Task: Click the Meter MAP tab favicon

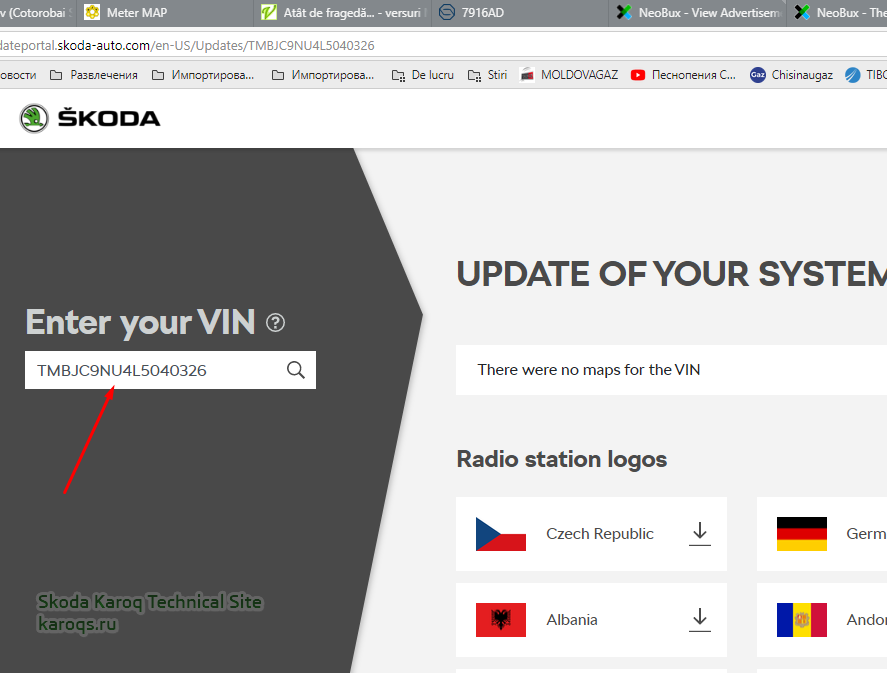Action: tap(92, 12)
